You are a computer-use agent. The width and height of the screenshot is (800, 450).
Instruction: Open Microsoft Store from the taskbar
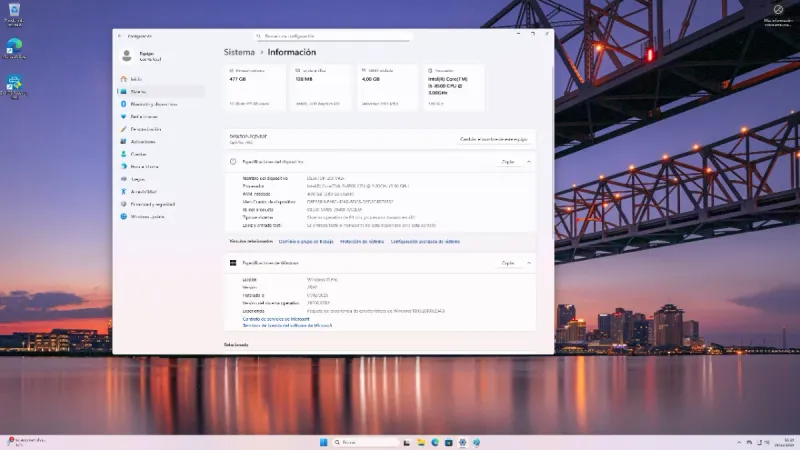(x=448, y=442)
